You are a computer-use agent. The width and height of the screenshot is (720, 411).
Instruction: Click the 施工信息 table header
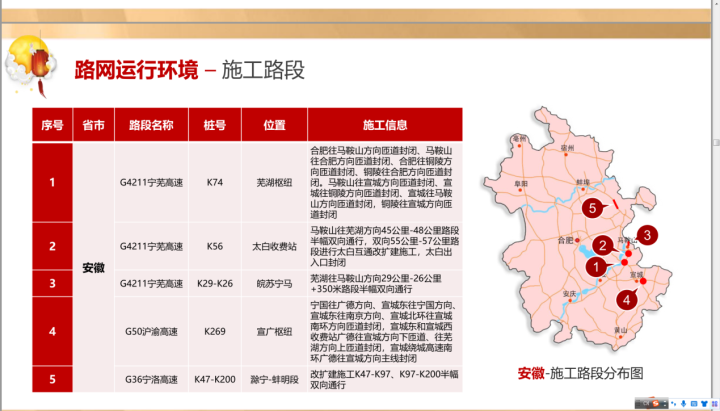pyautogui.click(x=385, y=125)
